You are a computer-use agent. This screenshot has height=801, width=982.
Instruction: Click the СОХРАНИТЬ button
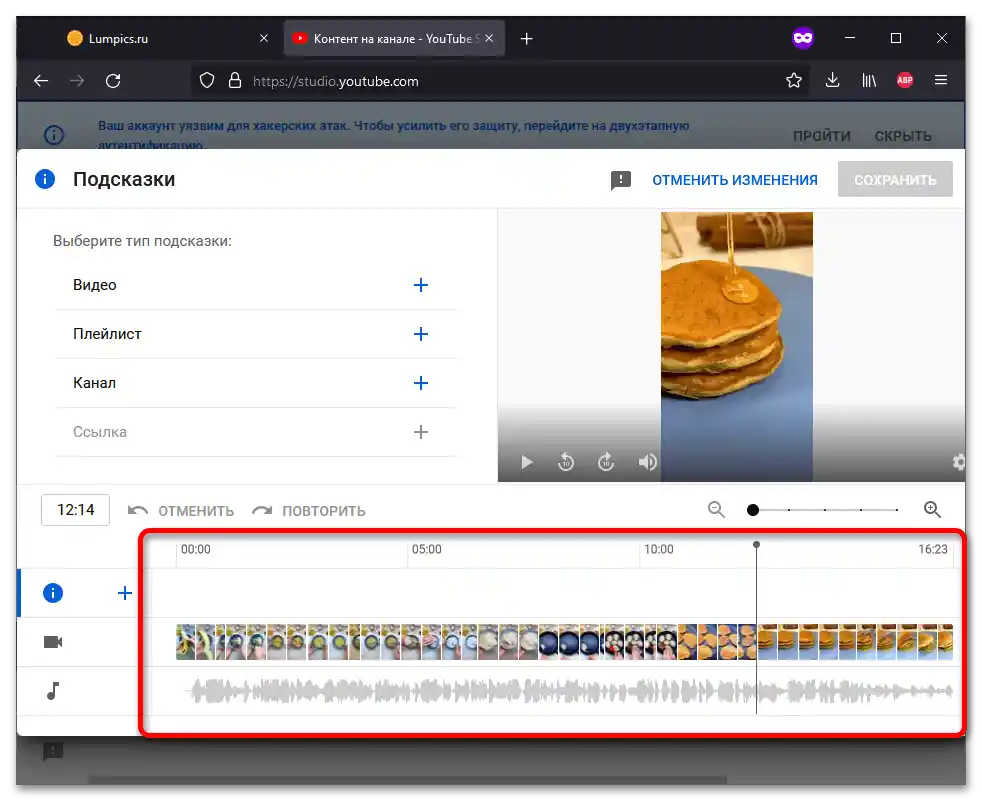[895, 179]
